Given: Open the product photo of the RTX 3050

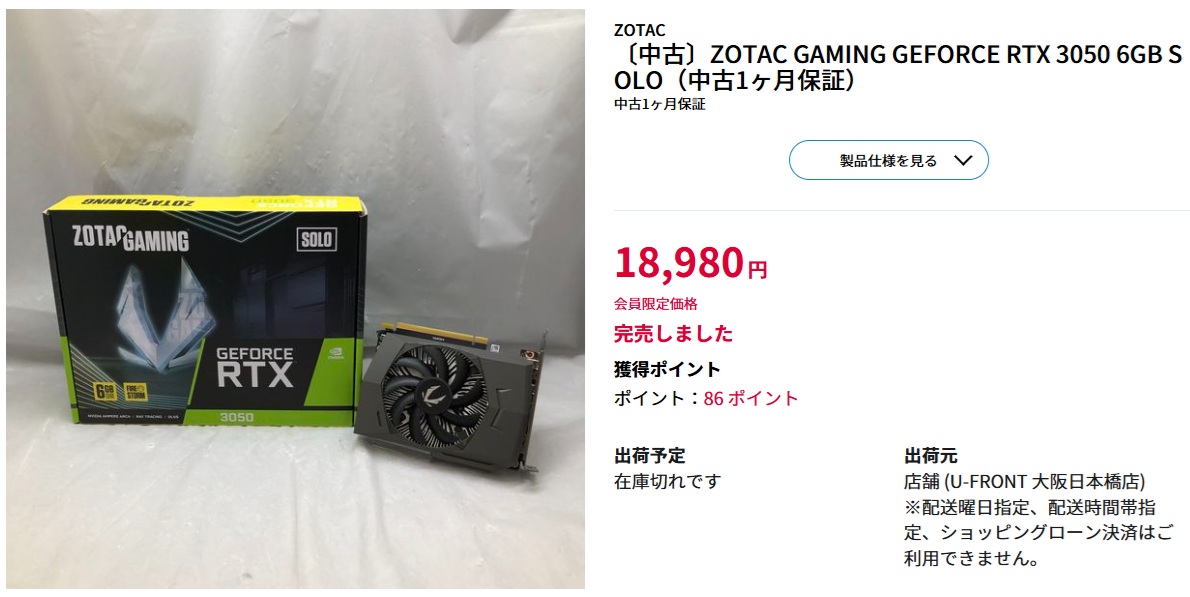Looking at the screenshot, I should tap(295, 299).
